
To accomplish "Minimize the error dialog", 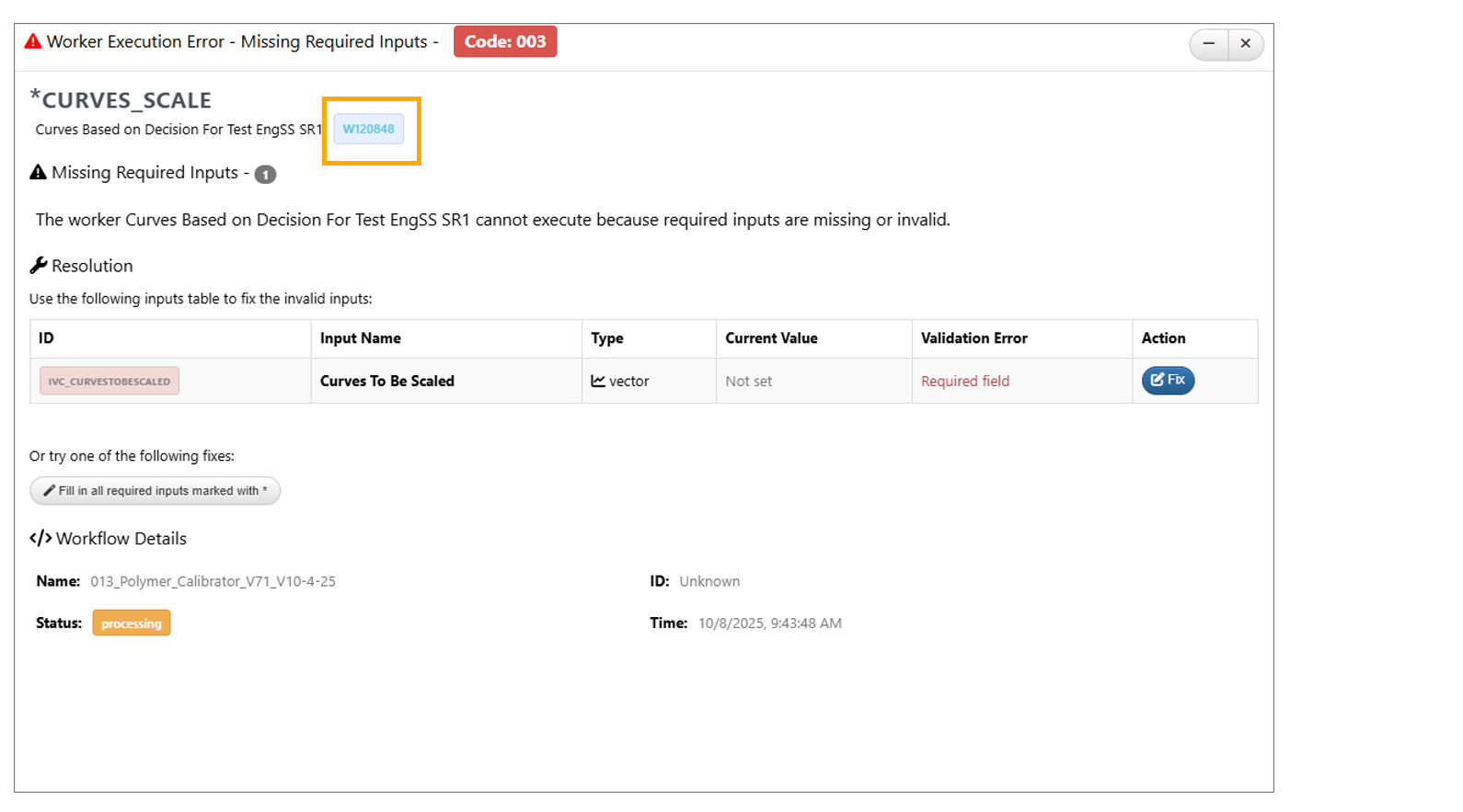I will click(1208, 43).
